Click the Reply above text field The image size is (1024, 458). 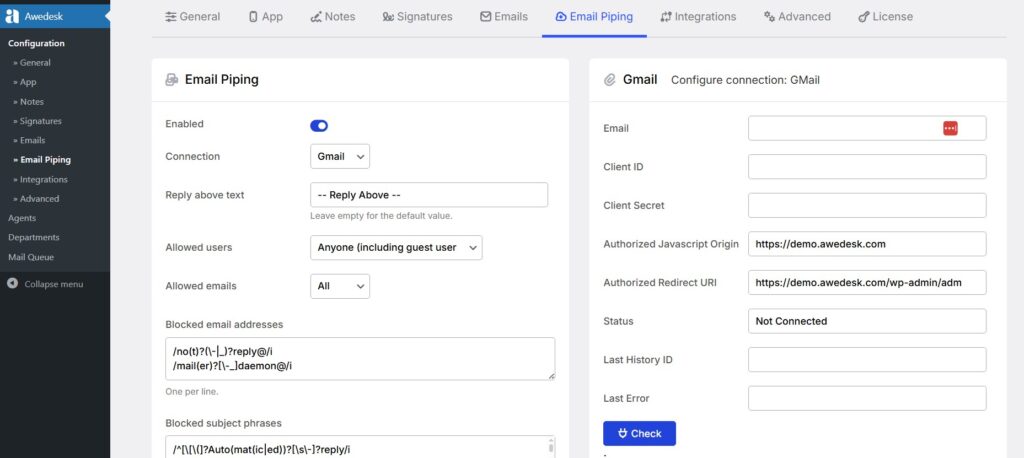(x=429, y=195)
